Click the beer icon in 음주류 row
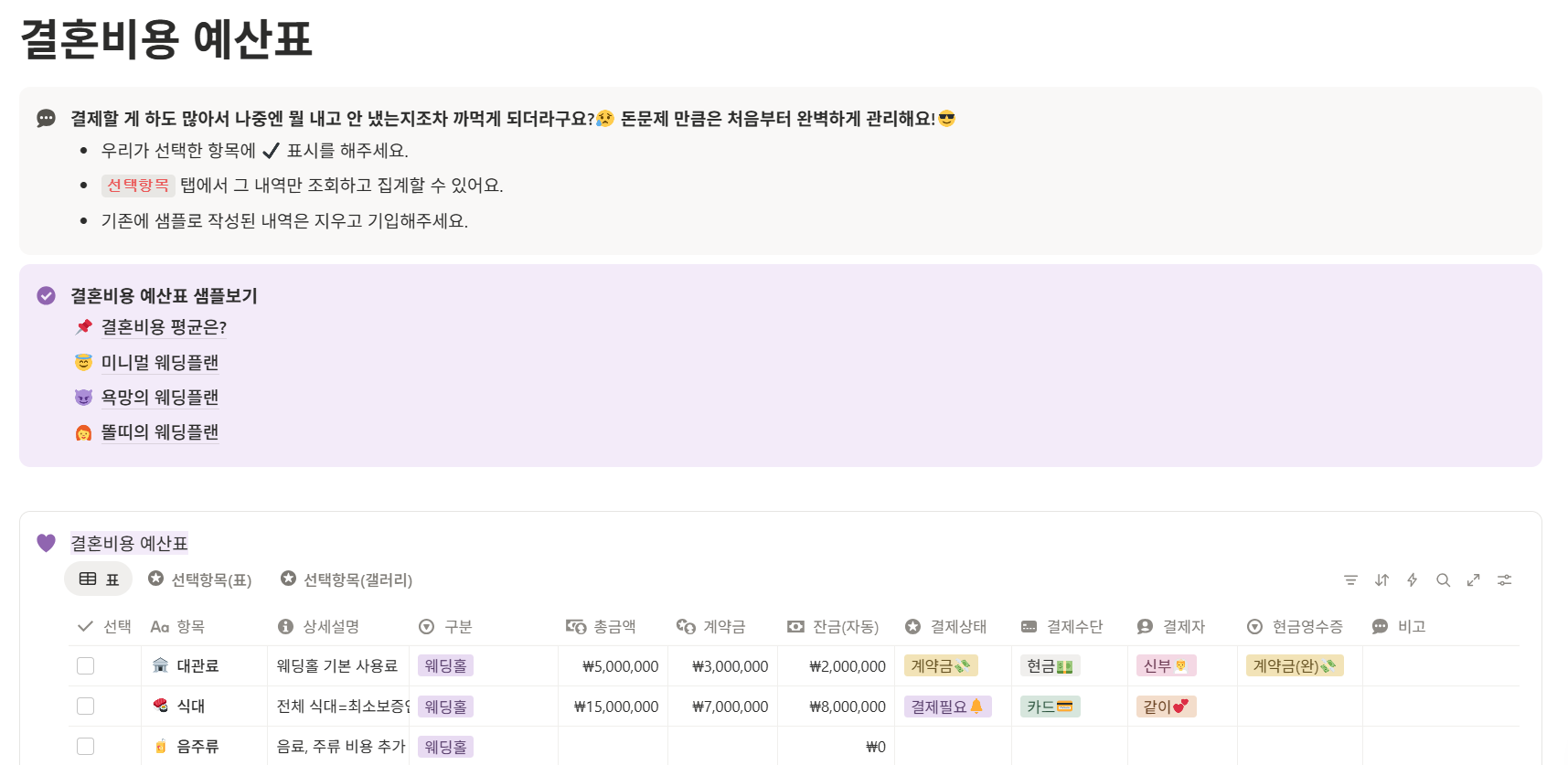 [x=161, y=746]
